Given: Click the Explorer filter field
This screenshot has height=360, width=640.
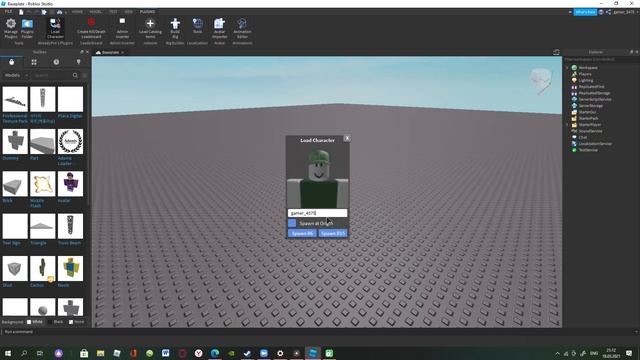Looking at the screenshot, I should pos(601,60).
